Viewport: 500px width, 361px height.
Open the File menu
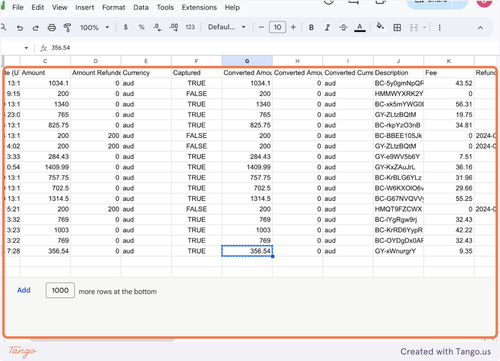pyautogui.click(x=18, y=7)
